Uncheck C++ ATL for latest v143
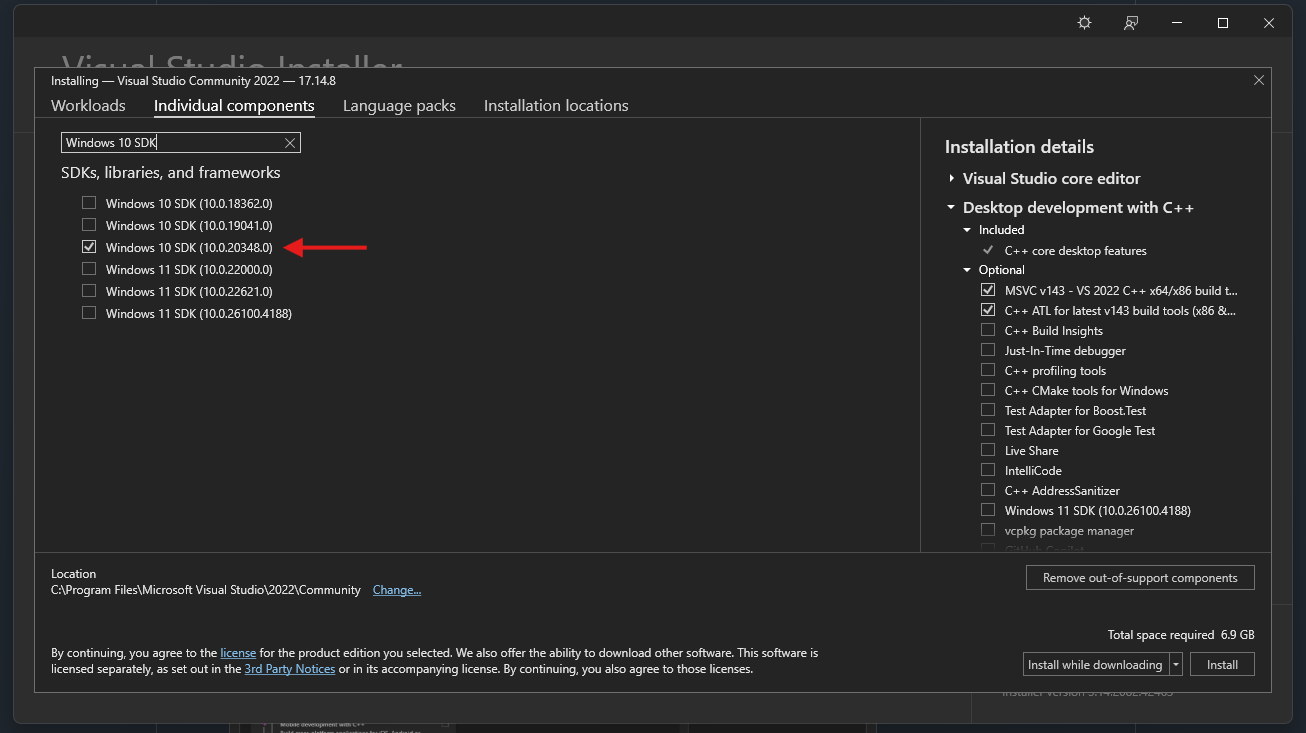Image resolution: width=1306 pixels, height=733 pixels. (988, 310)
